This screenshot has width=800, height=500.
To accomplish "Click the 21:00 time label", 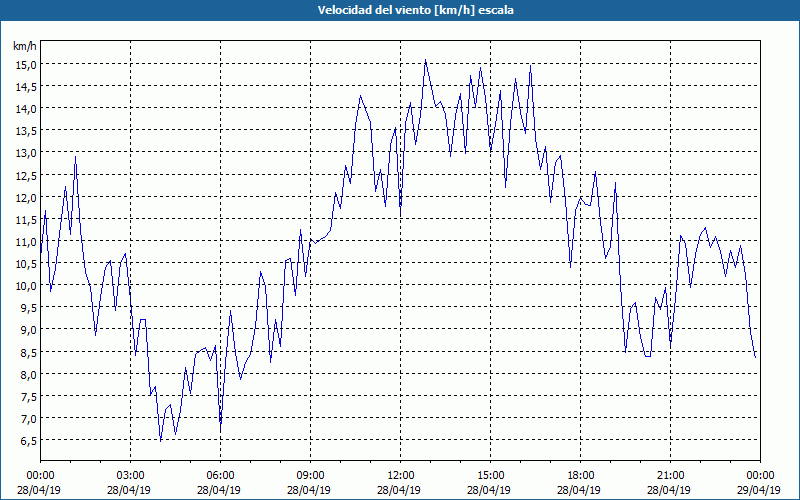I will (670, 476).
